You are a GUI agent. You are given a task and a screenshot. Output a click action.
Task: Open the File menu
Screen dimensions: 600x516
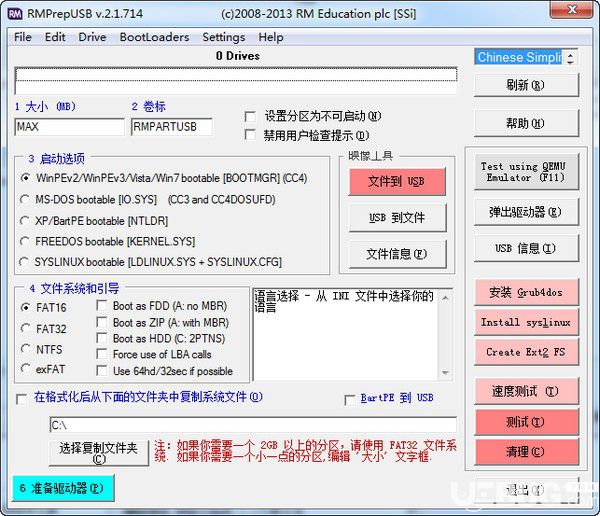click(23, 37)
